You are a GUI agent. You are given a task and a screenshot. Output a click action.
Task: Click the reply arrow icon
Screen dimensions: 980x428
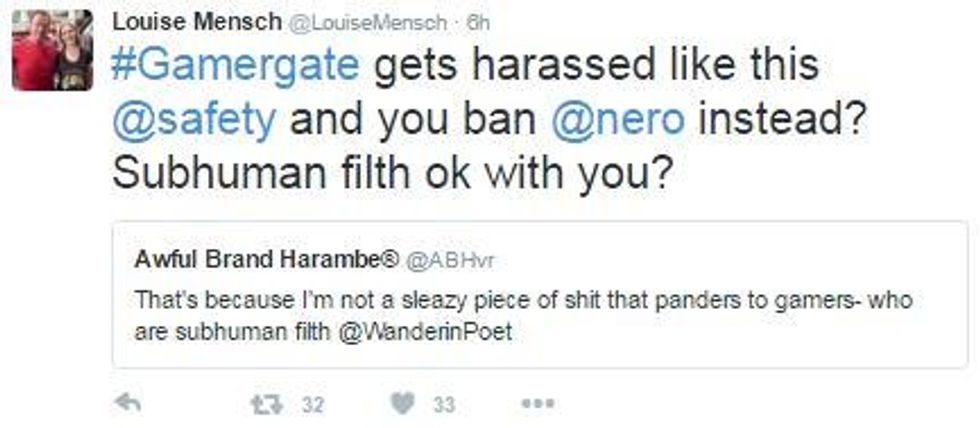pos(129,404)
